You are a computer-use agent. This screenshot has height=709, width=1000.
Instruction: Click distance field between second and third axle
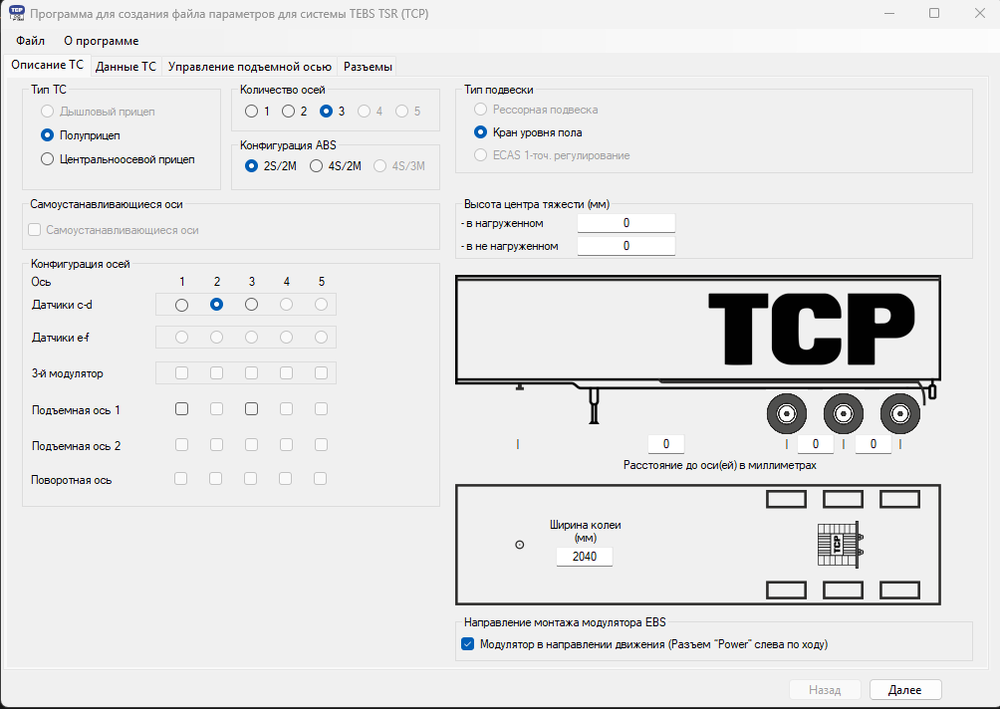click(x=873, y=444)
